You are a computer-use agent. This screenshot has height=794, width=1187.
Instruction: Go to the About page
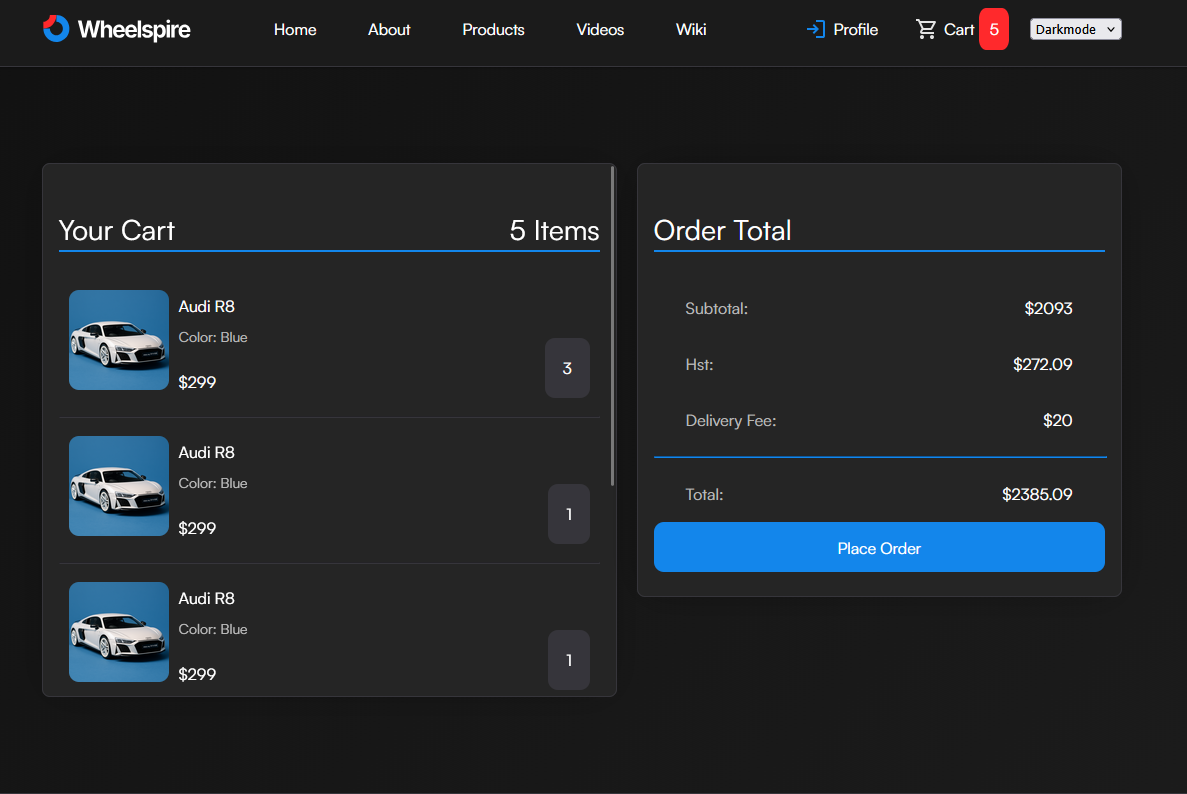[x=388, y=29]
